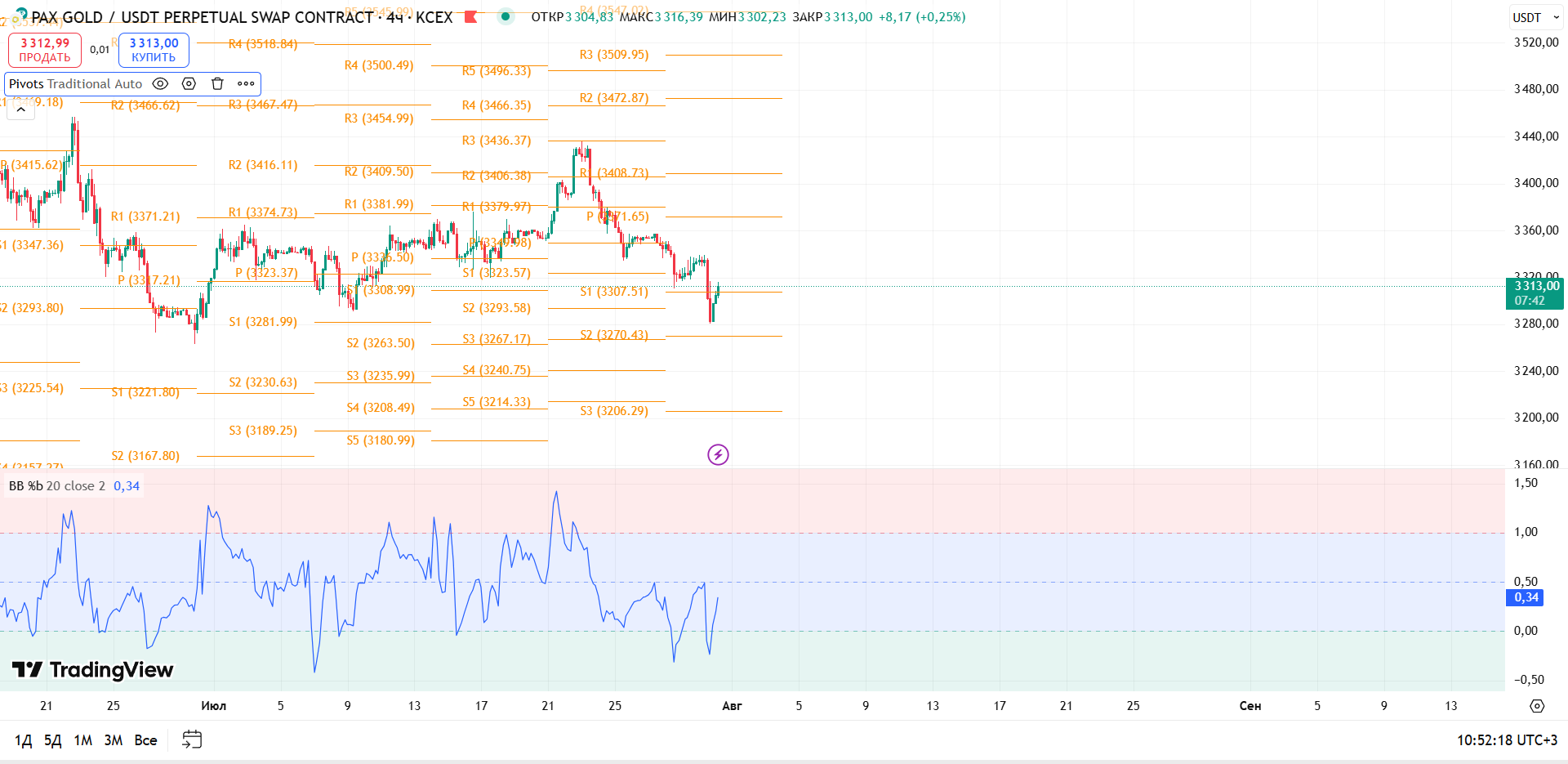Open more options for Pivots indicator
Screen dimensions: 1568x764
click(246, 83)
